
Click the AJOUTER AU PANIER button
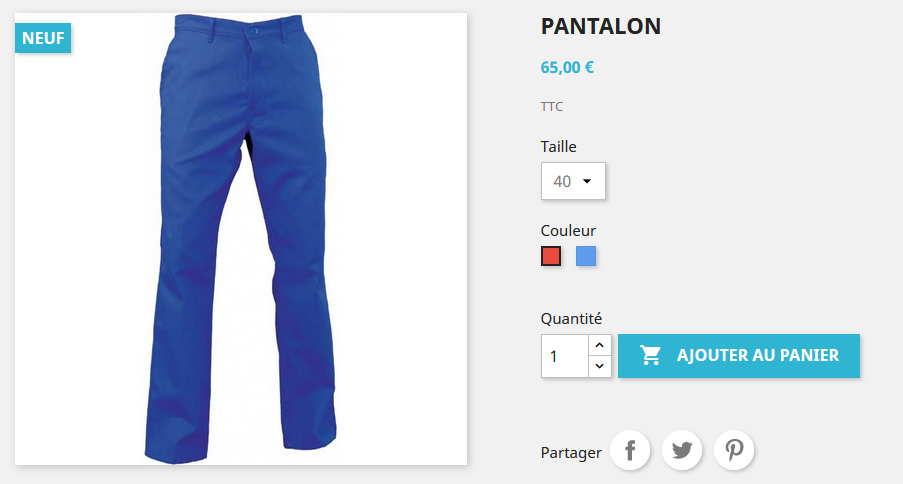739,356
